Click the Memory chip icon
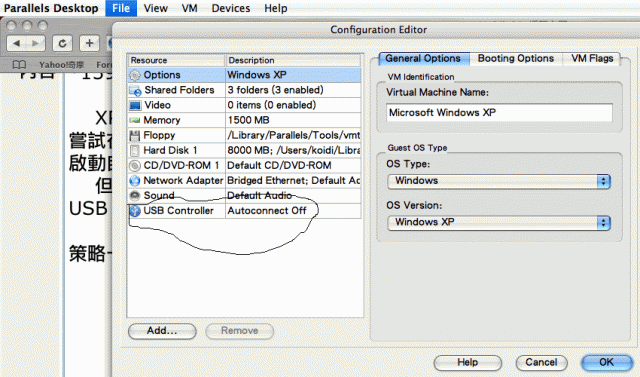Viewport: 640px width, 377px height. (135, 120)
